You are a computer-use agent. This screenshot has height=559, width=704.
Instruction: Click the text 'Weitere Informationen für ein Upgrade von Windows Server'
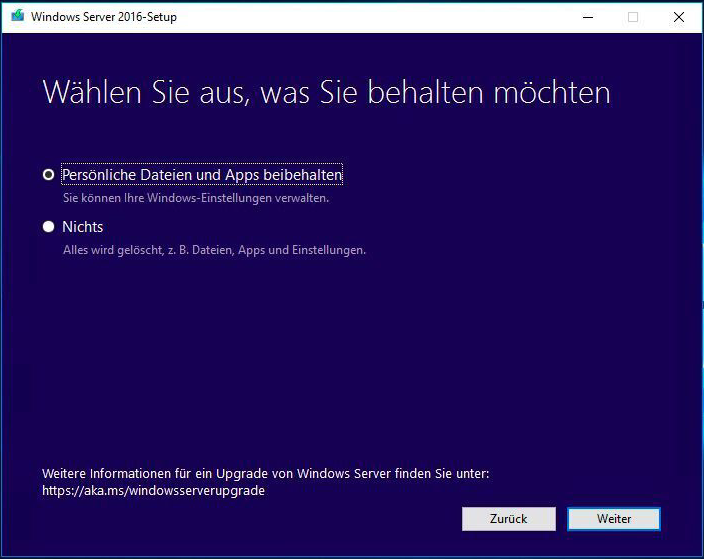click(217, 474)
